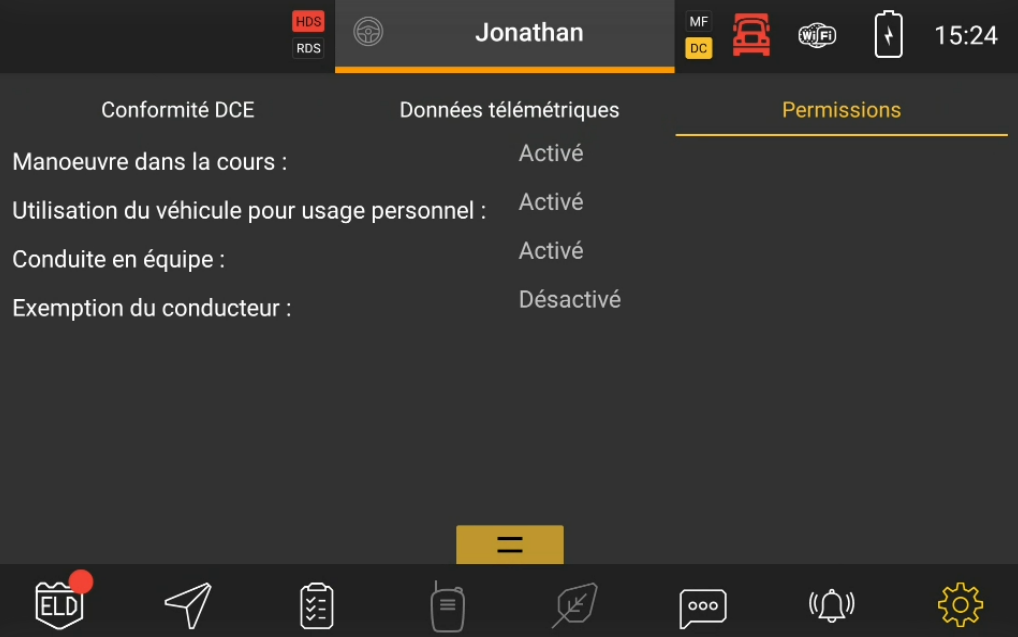Open the navigation arrow icon
This screenshot has width=1018, height=637.
(188, 605)
